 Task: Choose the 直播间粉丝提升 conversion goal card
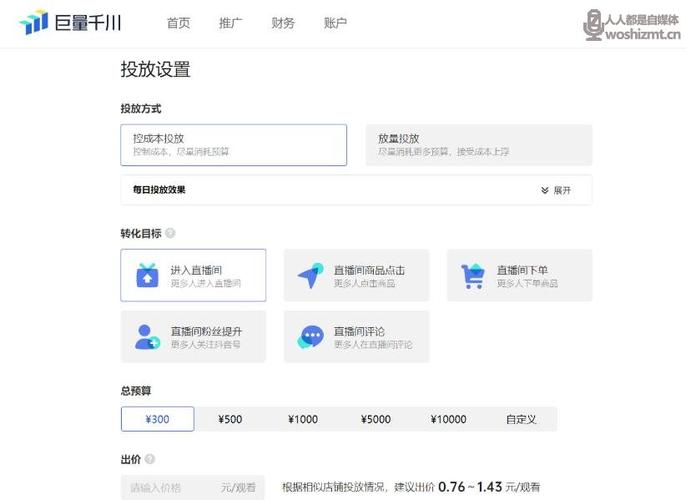pos(193,336)
